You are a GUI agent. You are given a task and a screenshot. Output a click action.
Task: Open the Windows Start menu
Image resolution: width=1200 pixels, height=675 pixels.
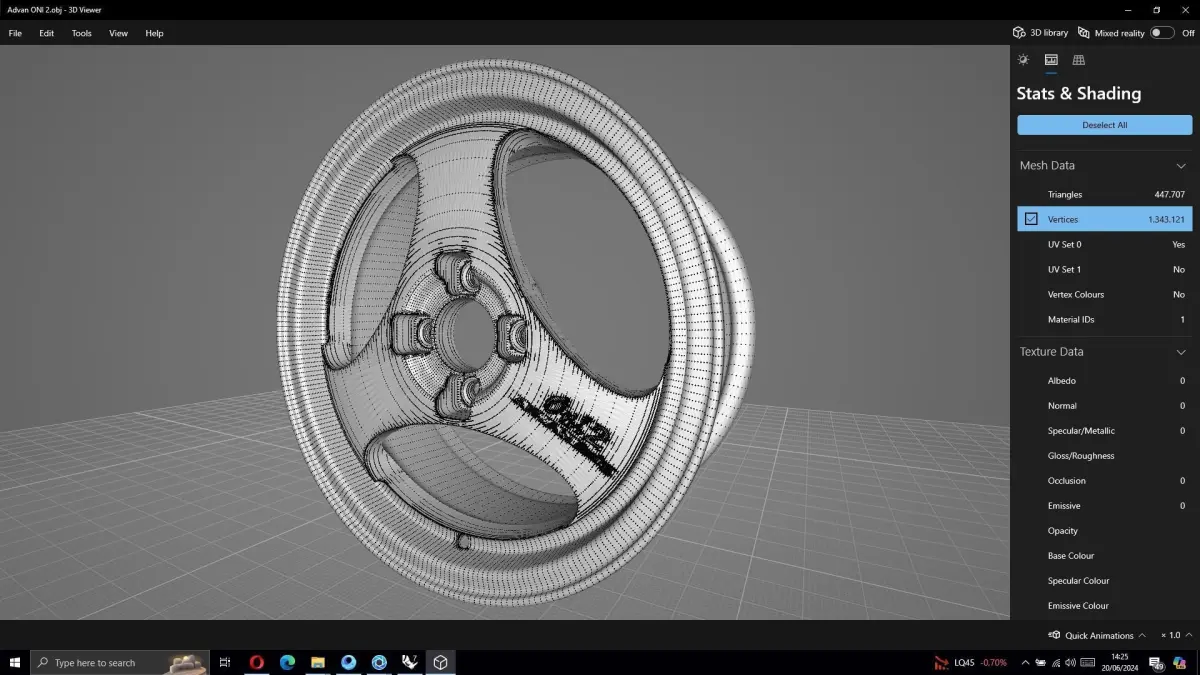coord(15,662)
